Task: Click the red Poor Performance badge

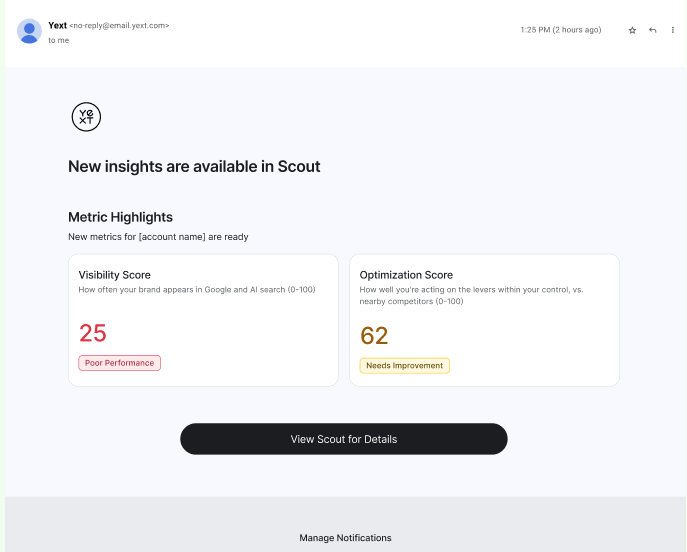Action: [119, 363]
